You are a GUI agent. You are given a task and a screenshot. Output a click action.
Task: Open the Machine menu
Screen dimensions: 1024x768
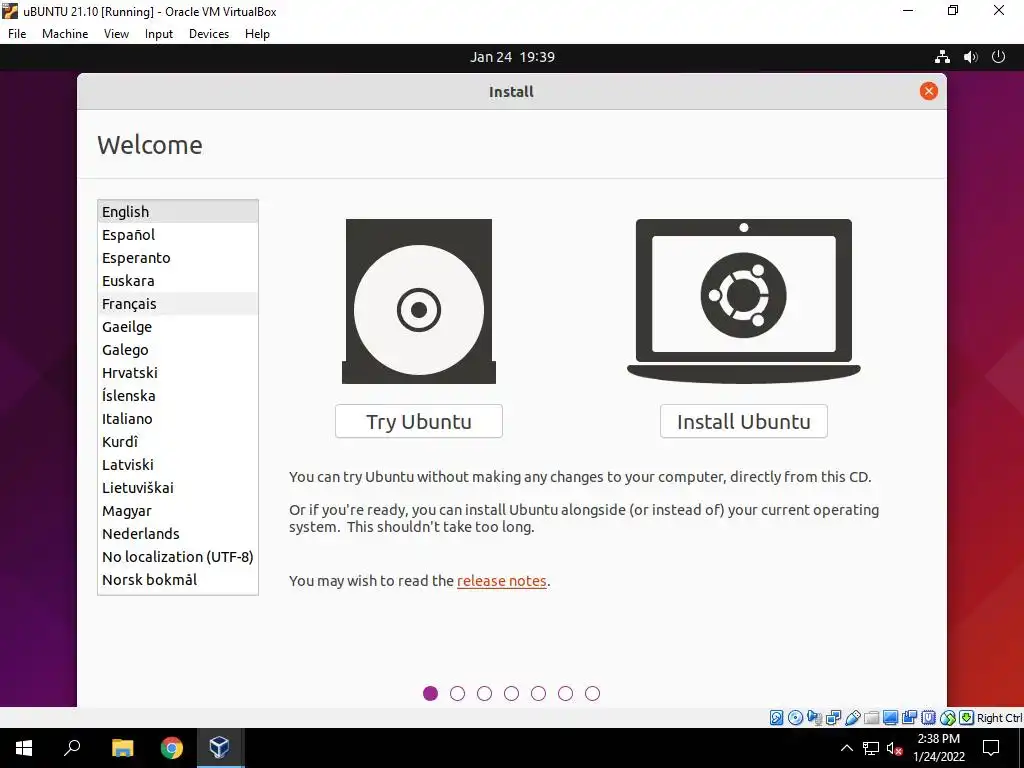coord(65,34)
